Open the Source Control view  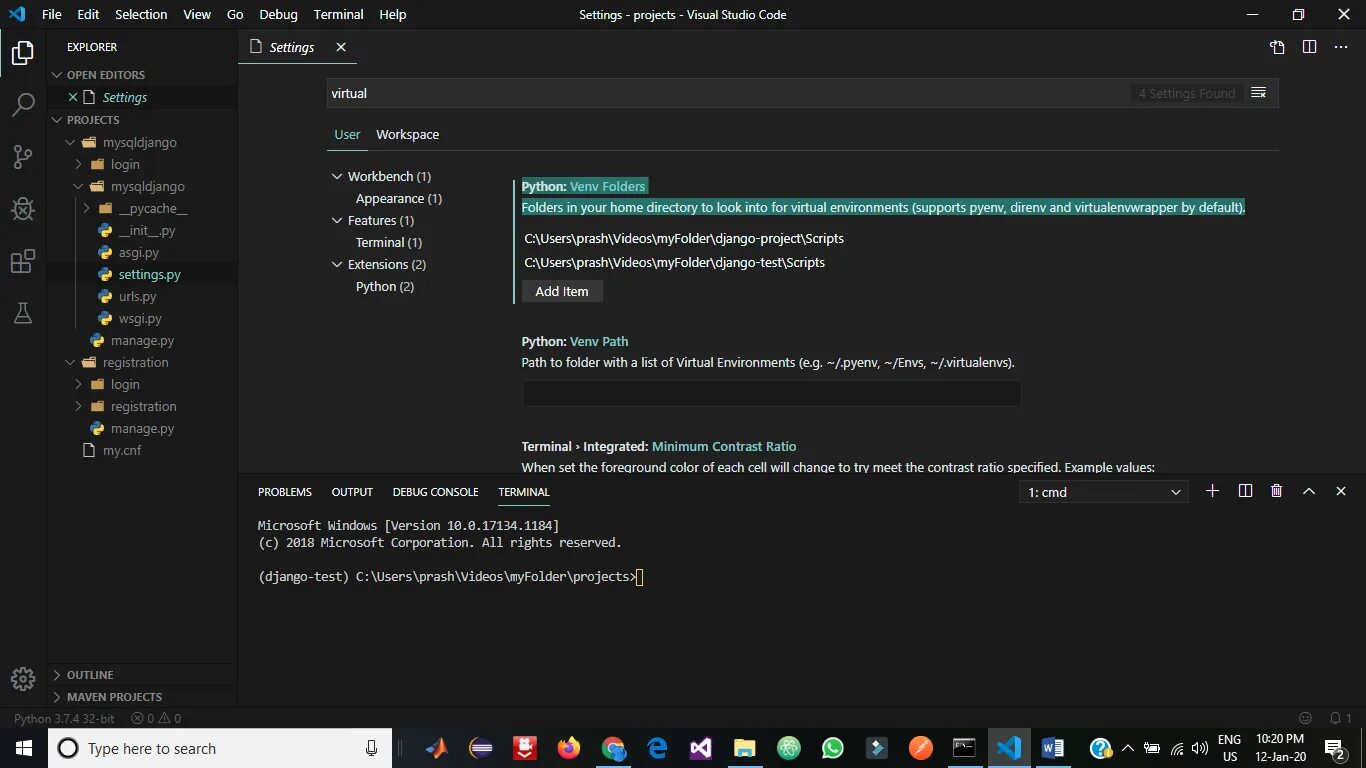point(22,156)
